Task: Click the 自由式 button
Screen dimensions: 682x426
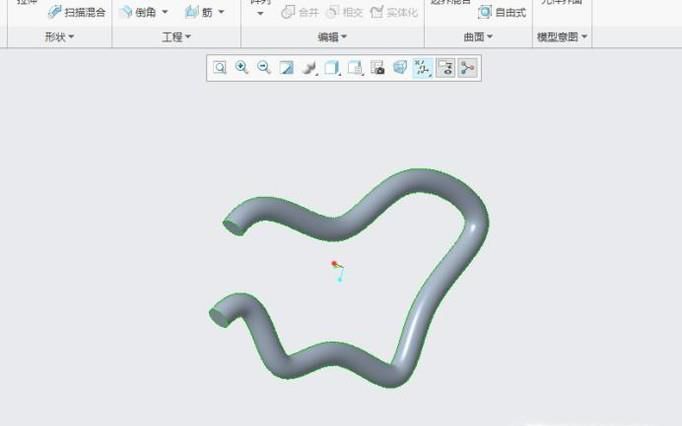Action: click(x=502, y=13)
